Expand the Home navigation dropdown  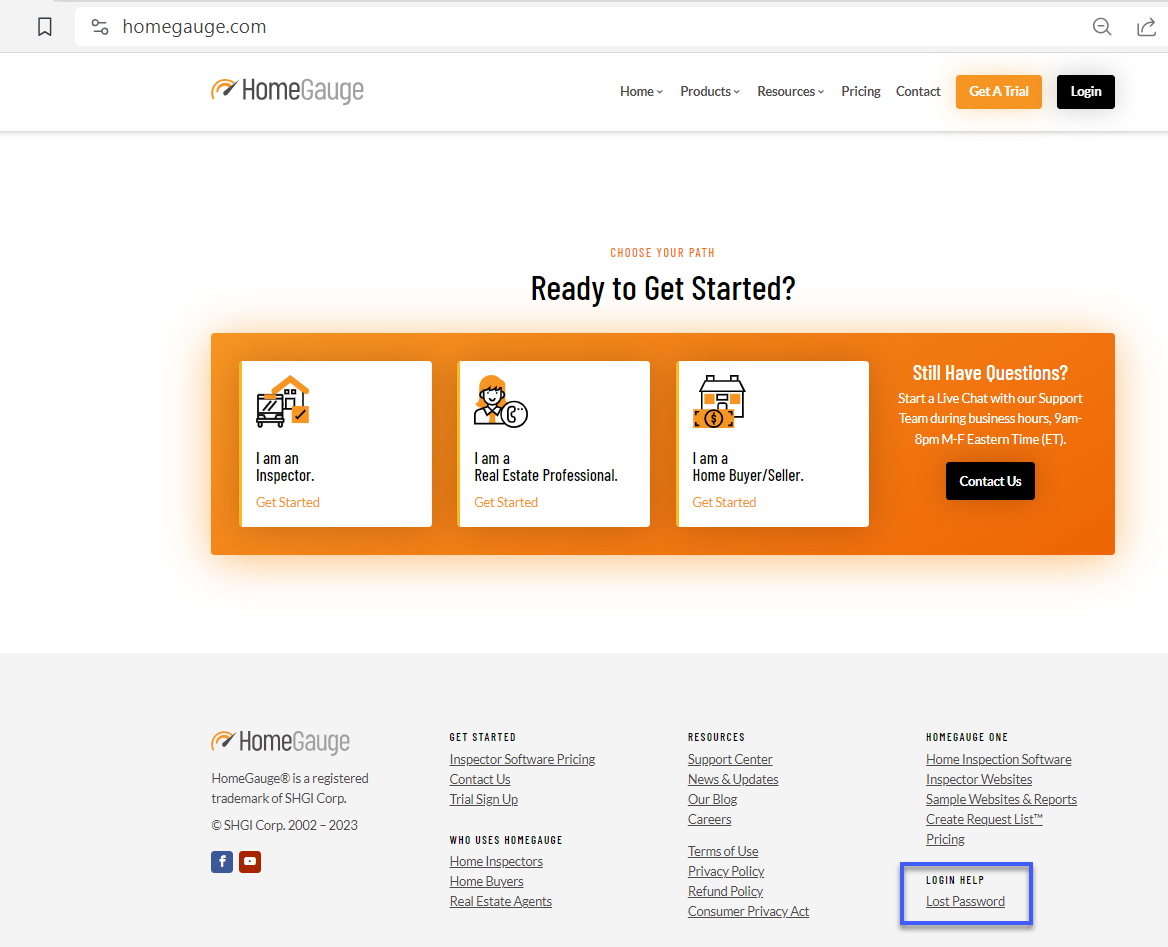tap(640, 91)
